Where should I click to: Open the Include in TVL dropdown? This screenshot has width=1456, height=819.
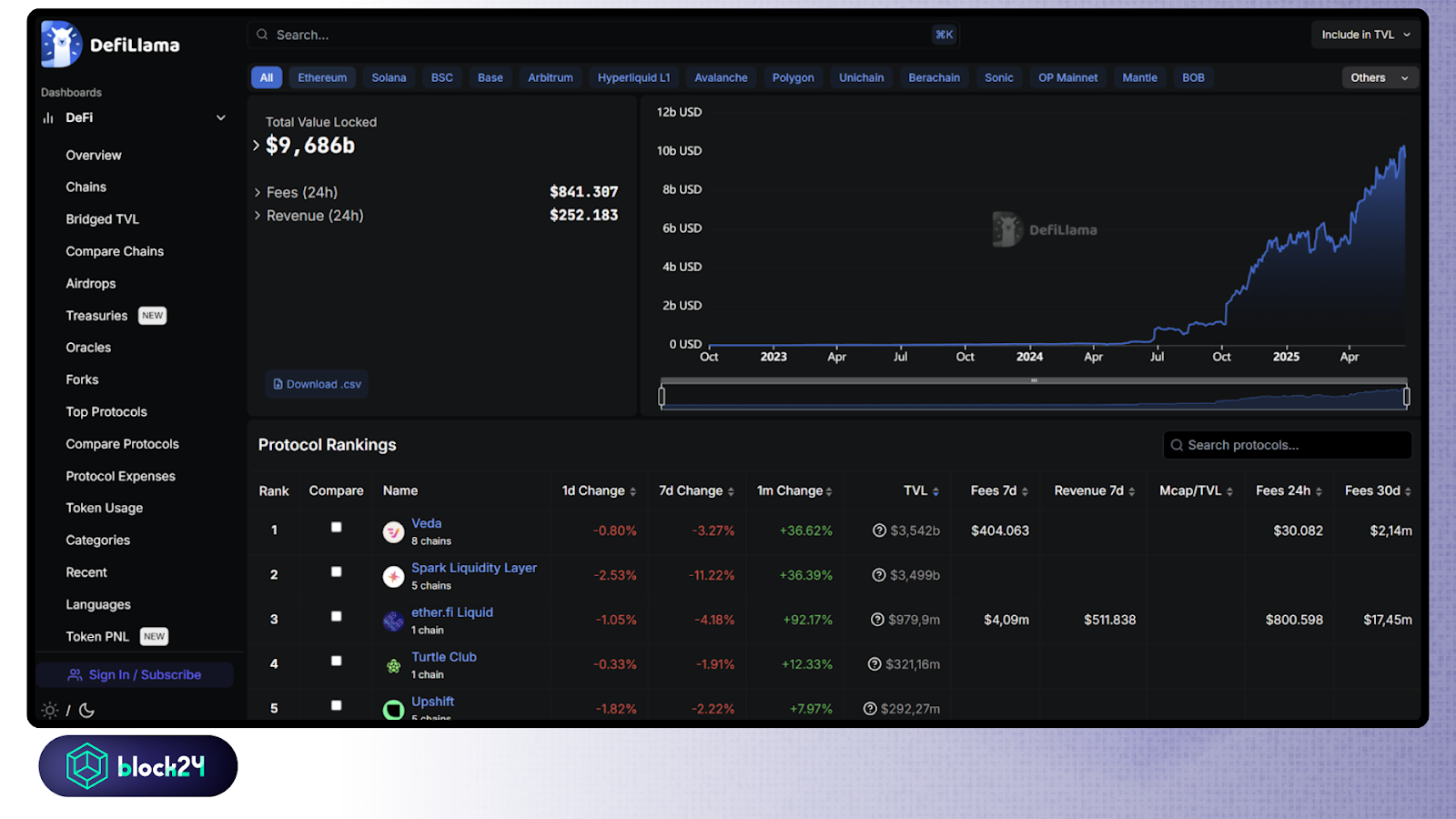pyautogui.click(x=1366, y=35)
